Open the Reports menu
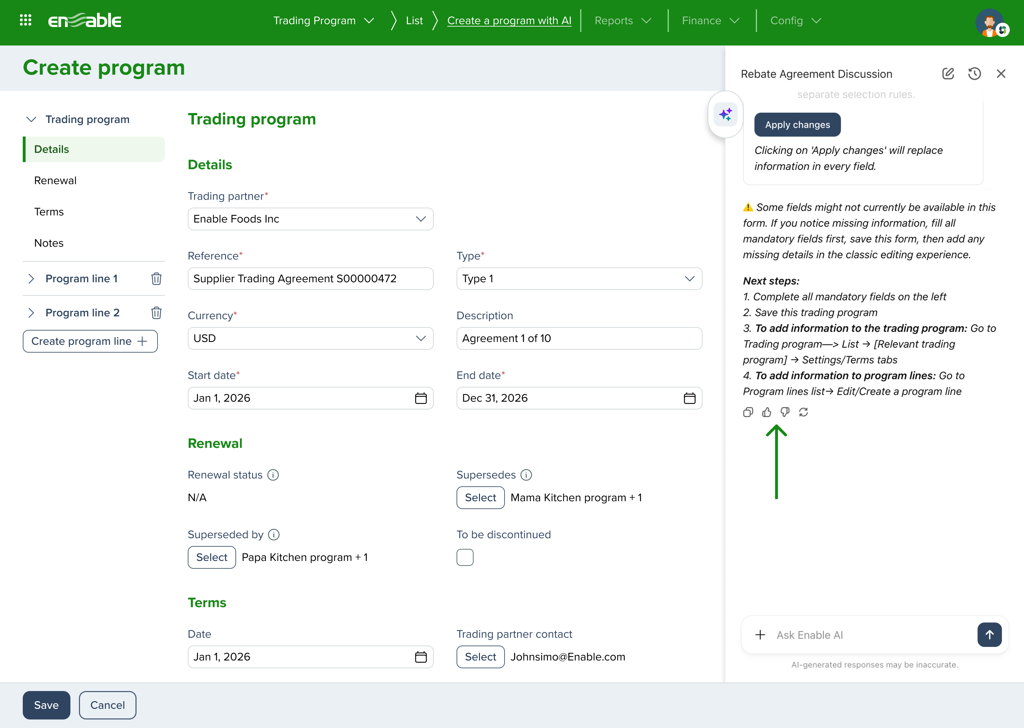 pyautogui.click(x=622, y=21)
